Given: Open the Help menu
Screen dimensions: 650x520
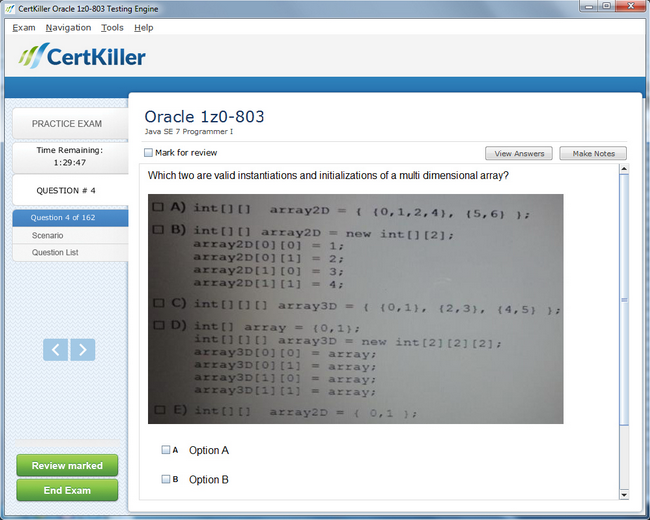Looking at the screenshot, I should coord(144,27).
